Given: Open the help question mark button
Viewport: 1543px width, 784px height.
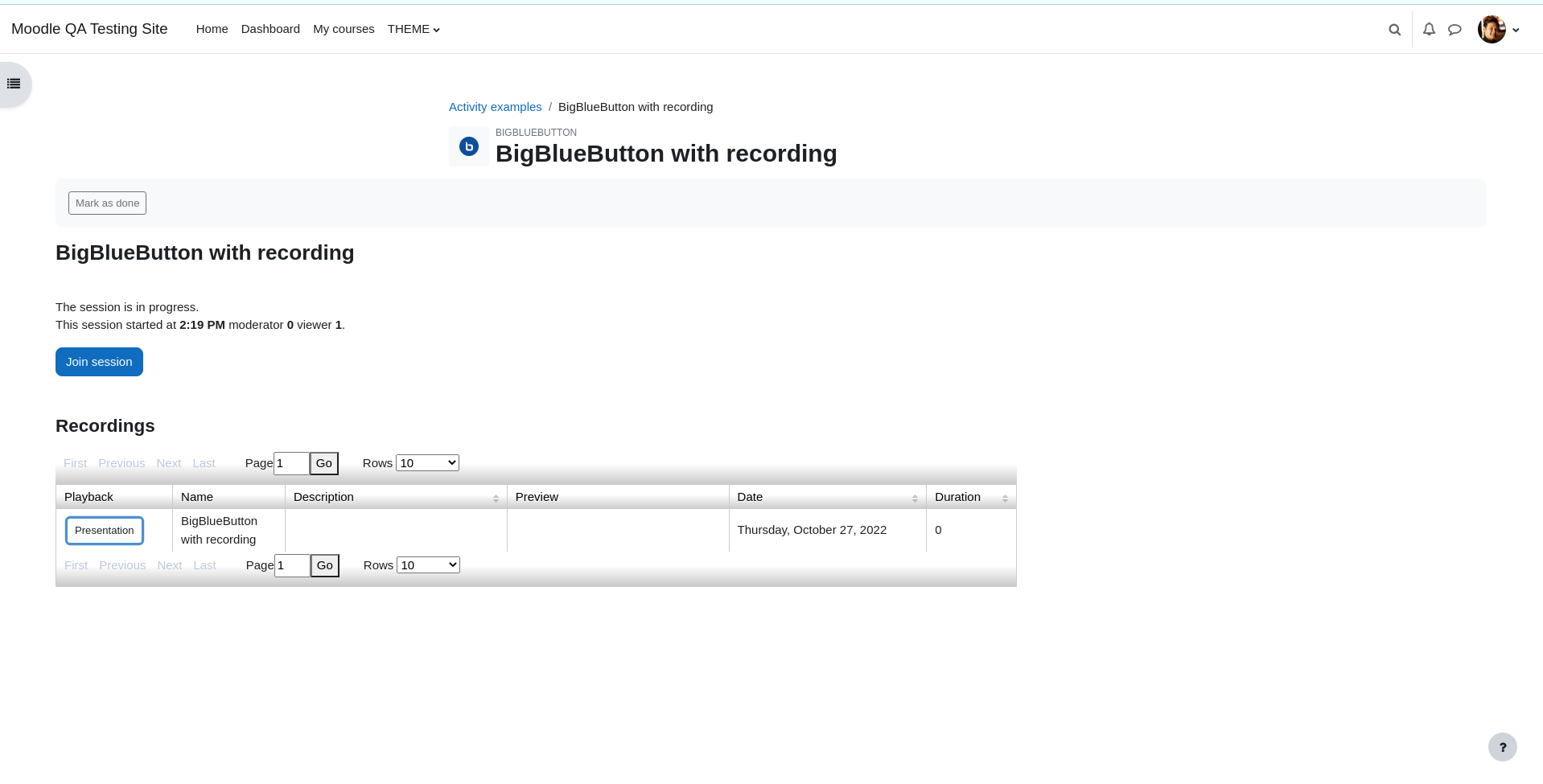Looking at the screenshot, I should pos(1502,747).
